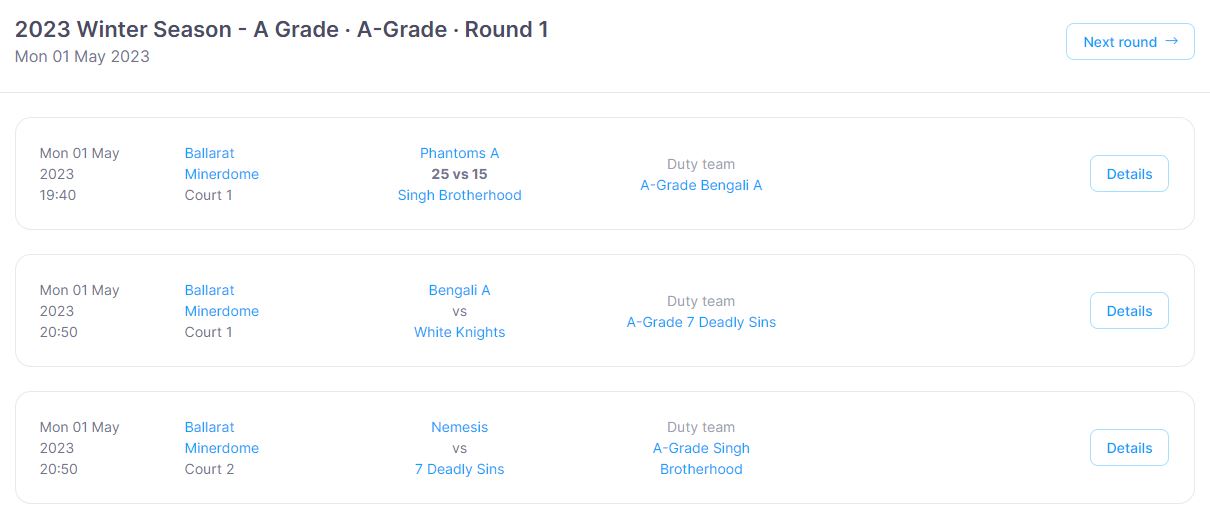
Task: Click the Bengali A team link
Action: coord(459,290)
